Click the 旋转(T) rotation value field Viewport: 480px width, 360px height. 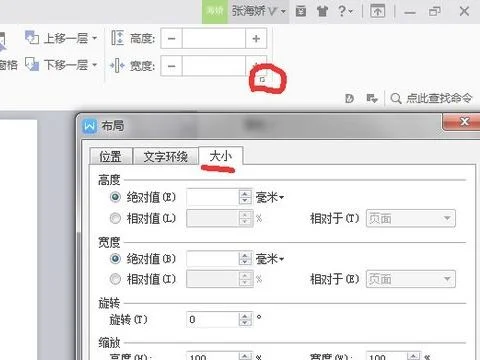pyautogui.click(x=213, y=320)
